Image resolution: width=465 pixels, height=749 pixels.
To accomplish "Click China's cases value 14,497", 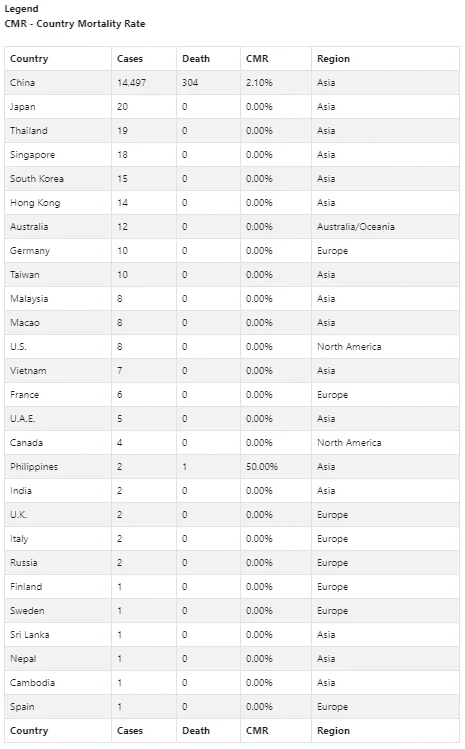I will [x=131, y=83].
